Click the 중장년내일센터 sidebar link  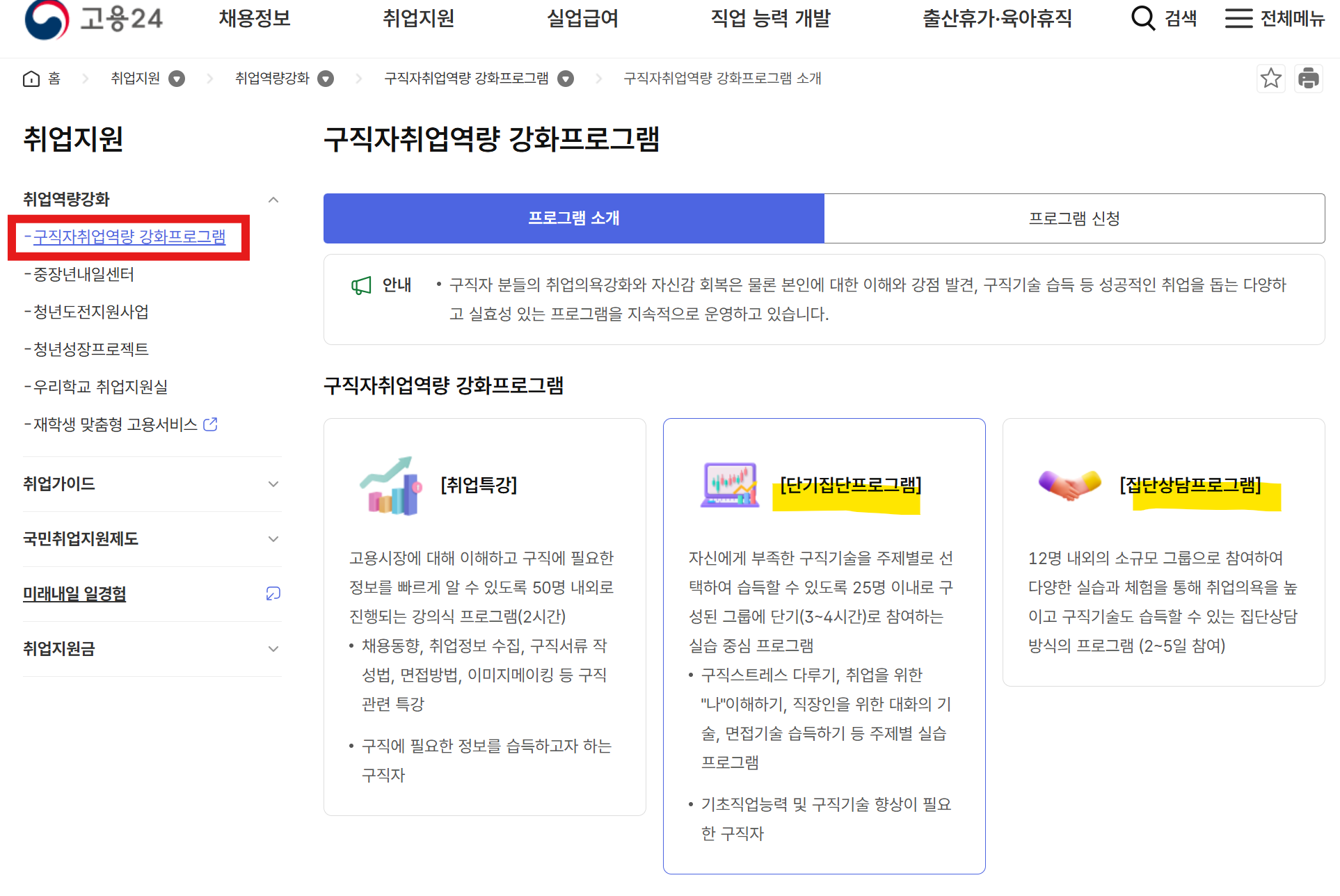[83, 275]
